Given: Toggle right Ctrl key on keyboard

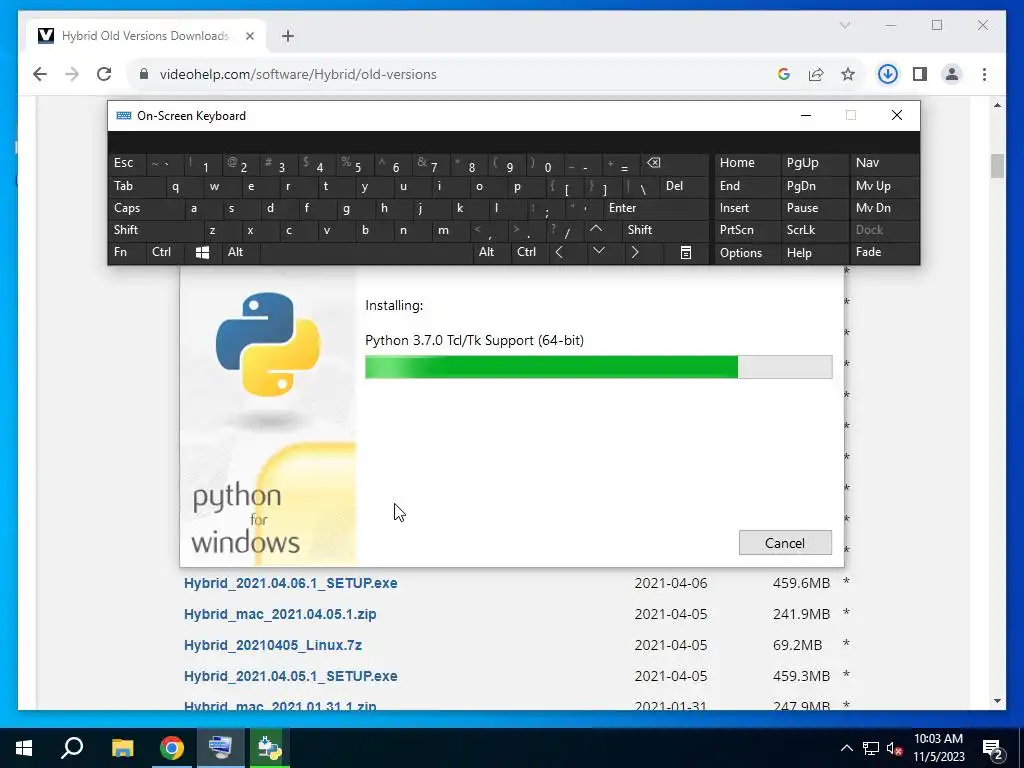Looking at the screenshot, I should (x=529, y=253).
